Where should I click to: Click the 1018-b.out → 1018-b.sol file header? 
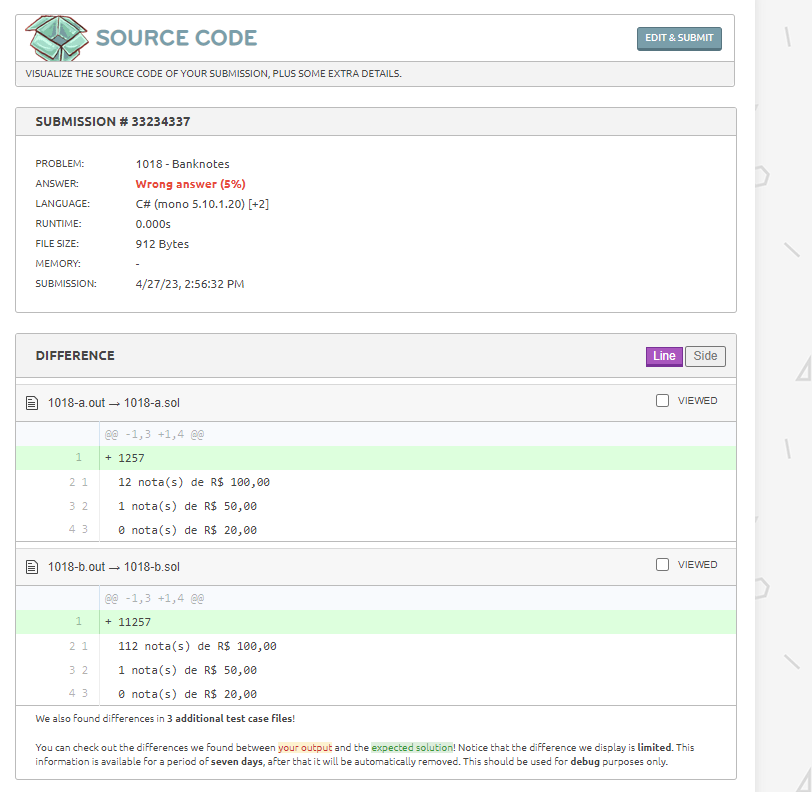(x=114, y=567)
